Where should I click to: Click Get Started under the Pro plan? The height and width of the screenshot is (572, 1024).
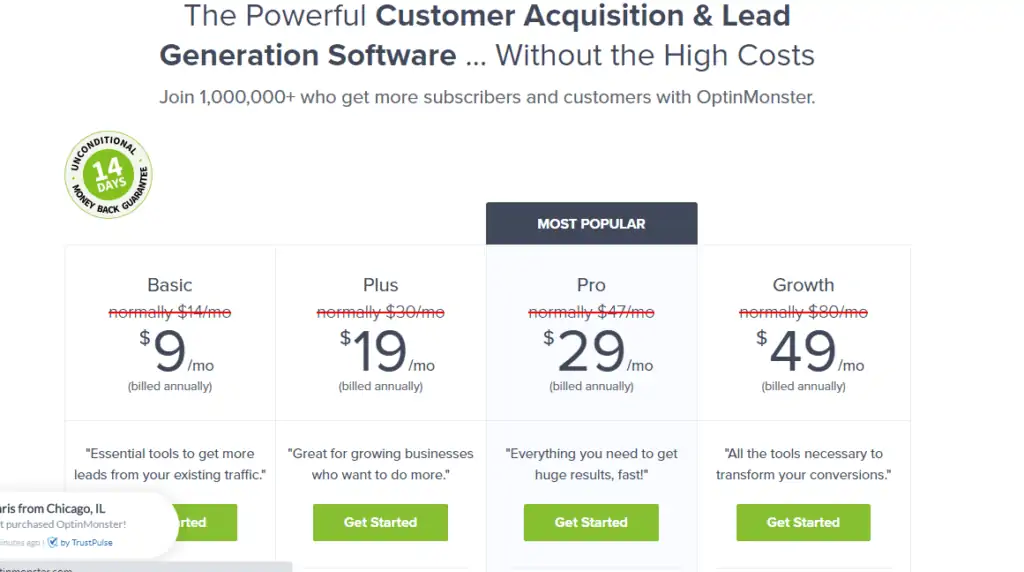(x=591, y=522)
